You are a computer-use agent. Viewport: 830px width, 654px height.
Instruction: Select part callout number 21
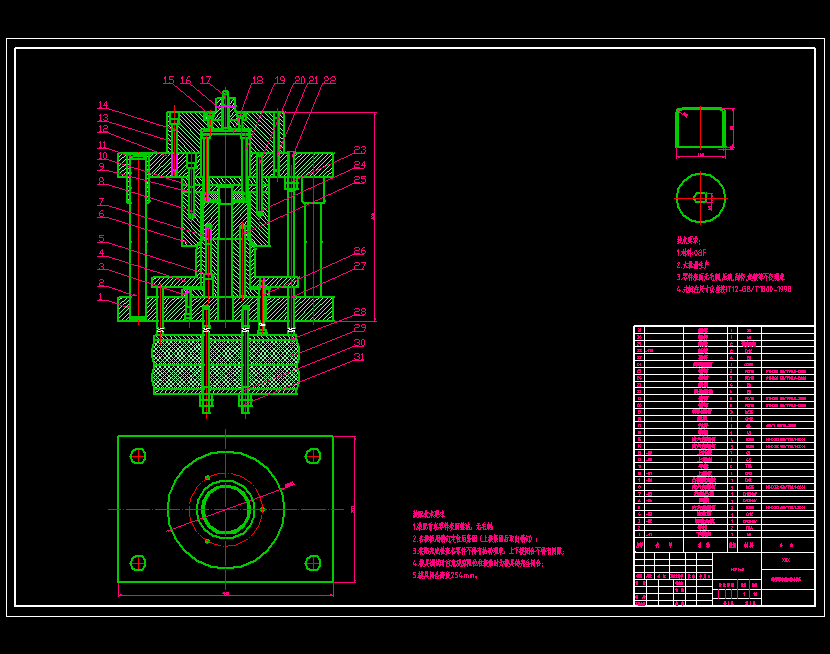[x=313, y=80]
